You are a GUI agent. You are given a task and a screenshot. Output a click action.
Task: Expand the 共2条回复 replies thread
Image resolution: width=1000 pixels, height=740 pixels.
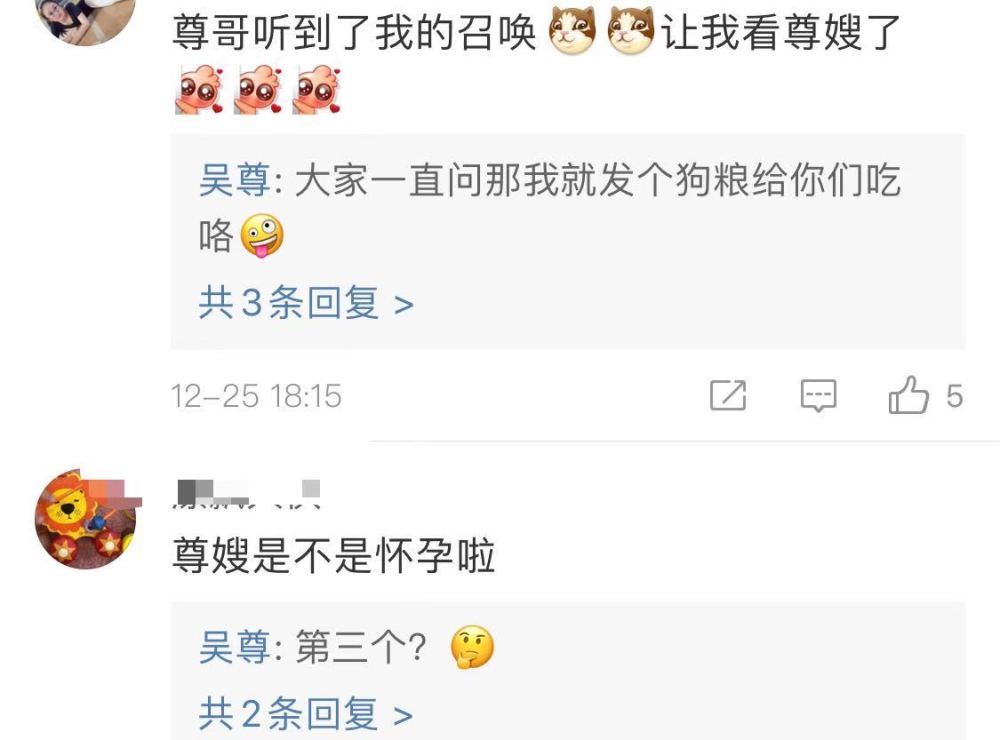coord(305,714)
